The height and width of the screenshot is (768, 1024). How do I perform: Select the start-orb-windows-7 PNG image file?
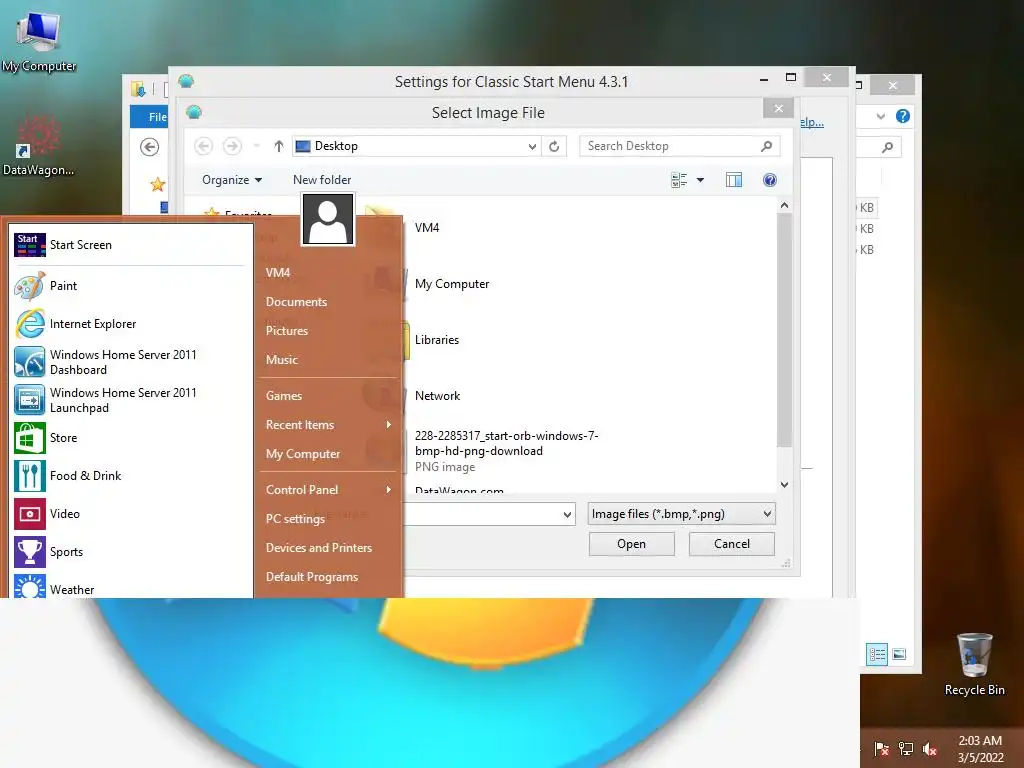click(507, 451)
